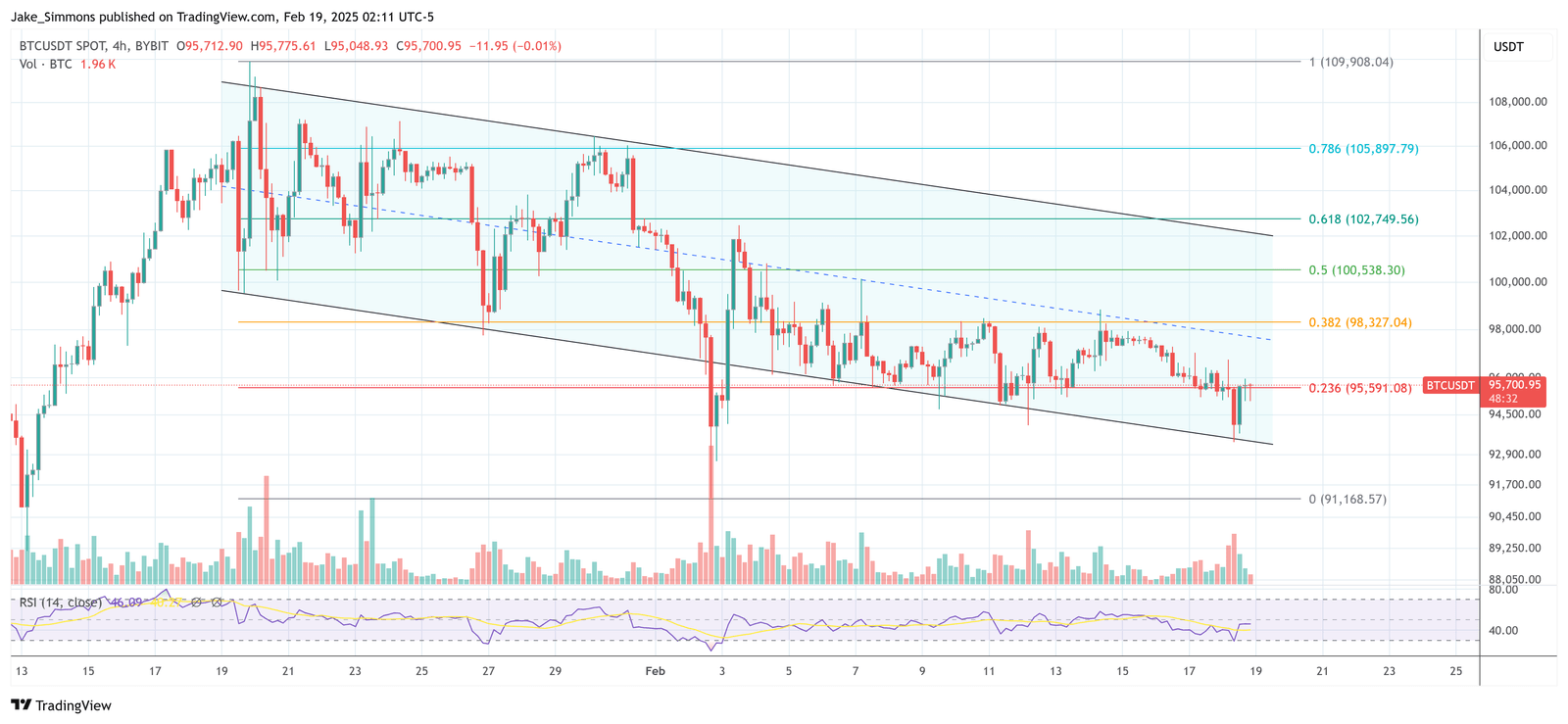
Task: Select the RSI (14, close) indicator label
Action: click(59, 603)
